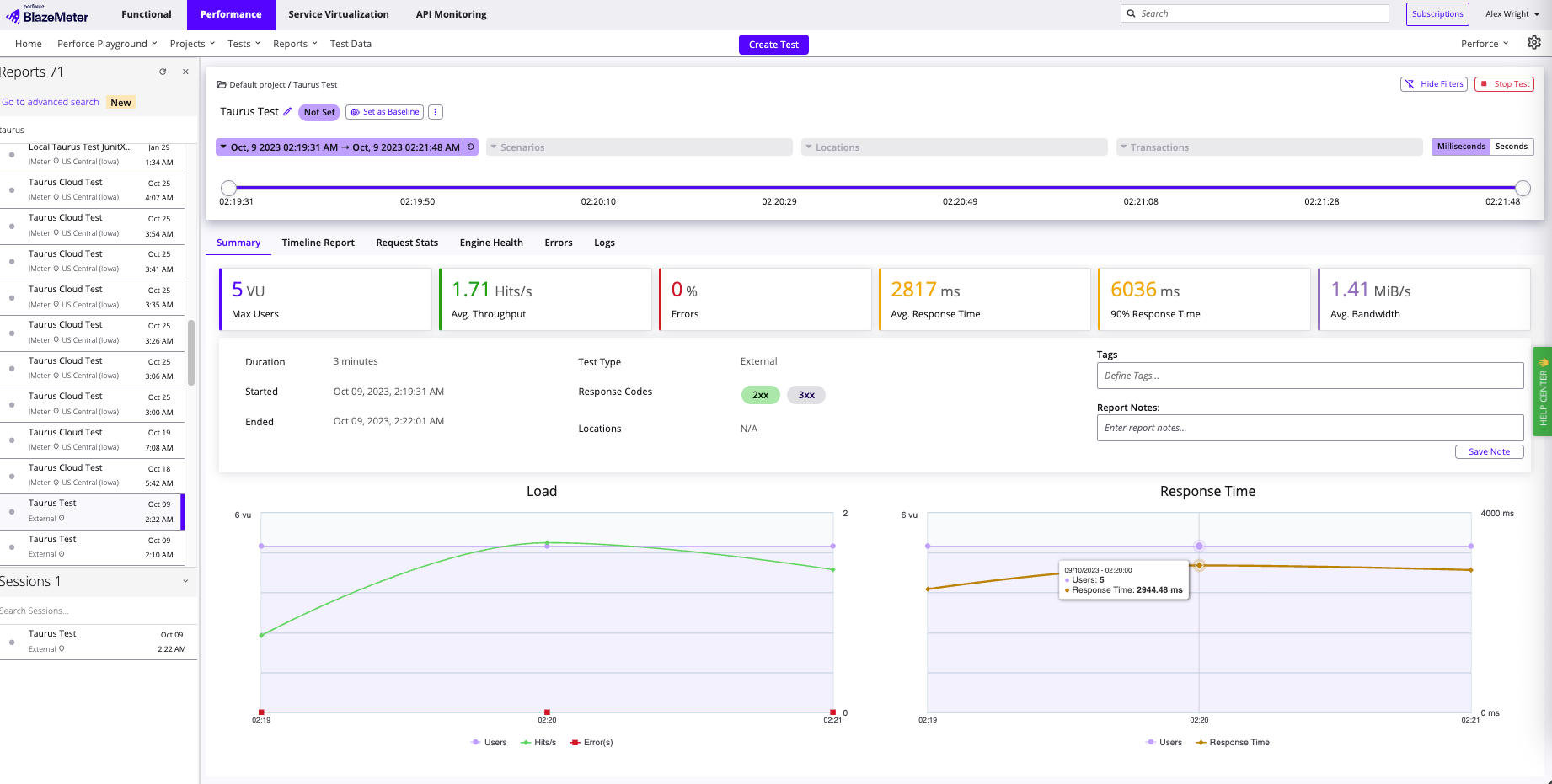The image size is (1552, 784).
Task: Edit the Taurus Test name
Action: click(287, 111)
